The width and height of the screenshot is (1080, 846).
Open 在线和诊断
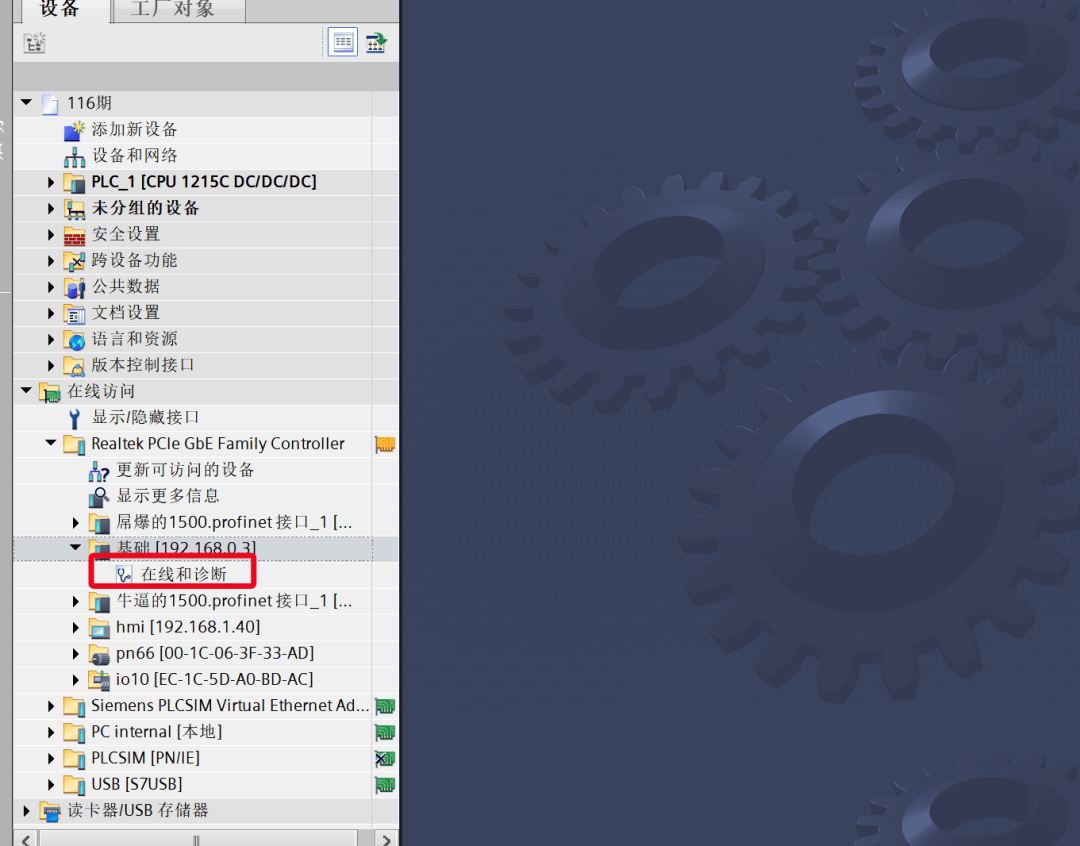183,575
